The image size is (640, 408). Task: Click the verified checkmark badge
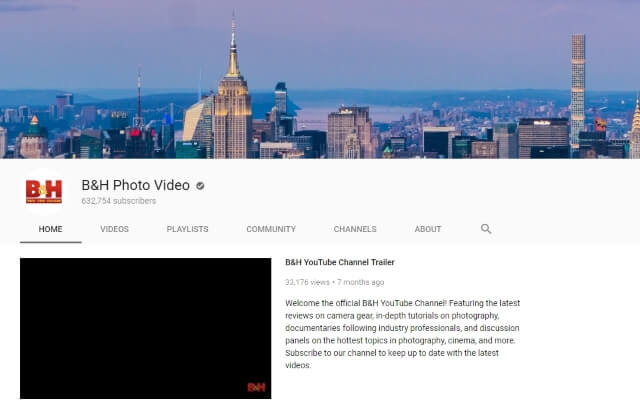[x=200, y=186]
